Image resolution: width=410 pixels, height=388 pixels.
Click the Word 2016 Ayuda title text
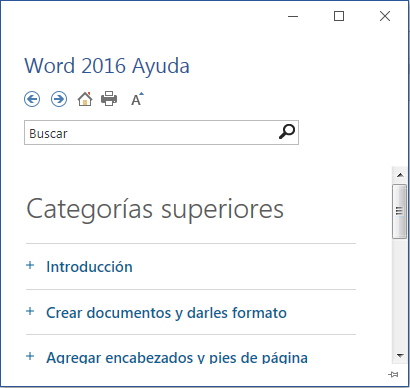[x=107, y=66]
